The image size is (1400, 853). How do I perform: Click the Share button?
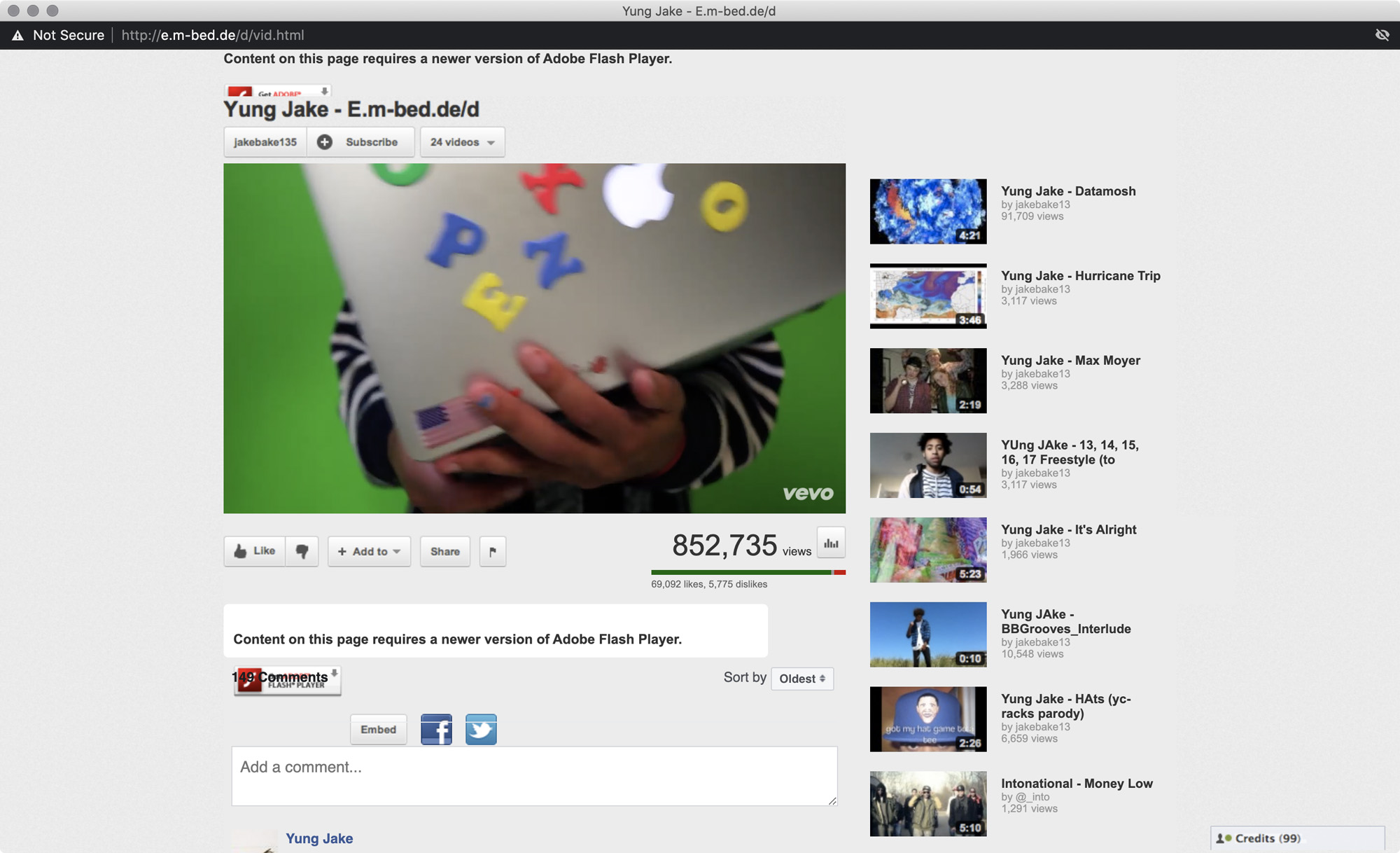pos(444,551)
